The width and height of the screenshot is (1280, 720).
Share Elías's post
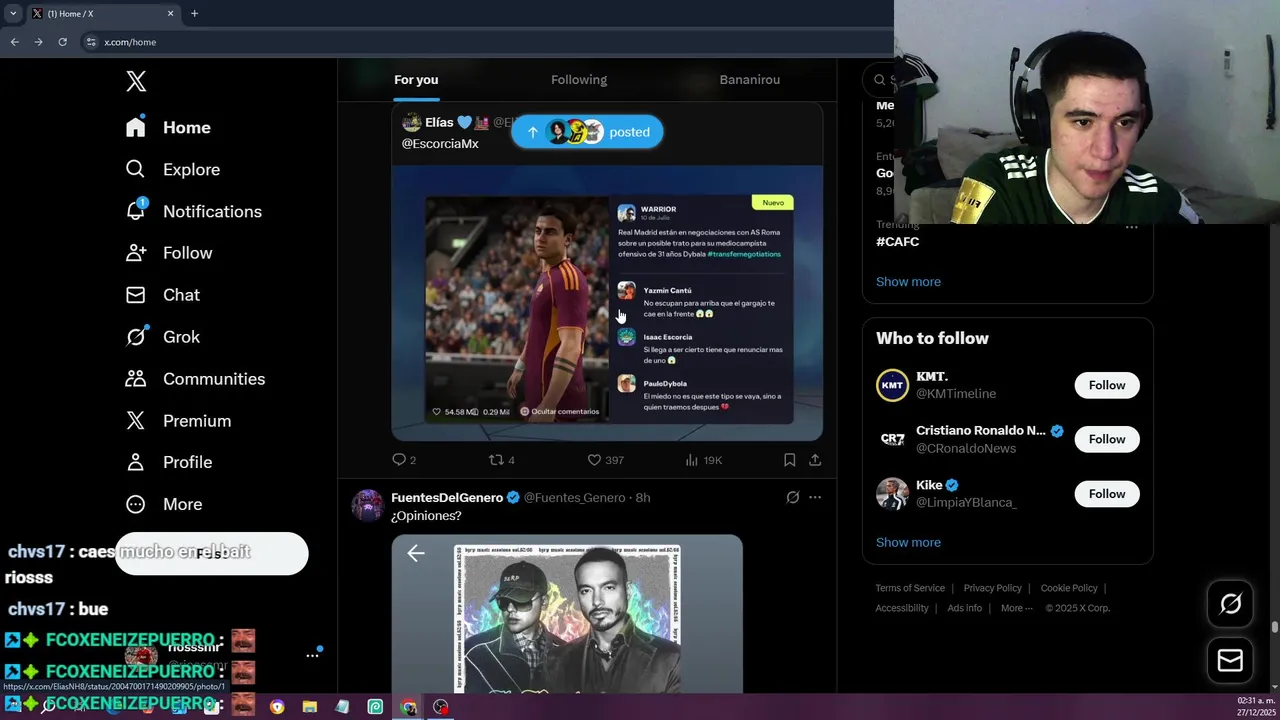(x=815, y=460)
